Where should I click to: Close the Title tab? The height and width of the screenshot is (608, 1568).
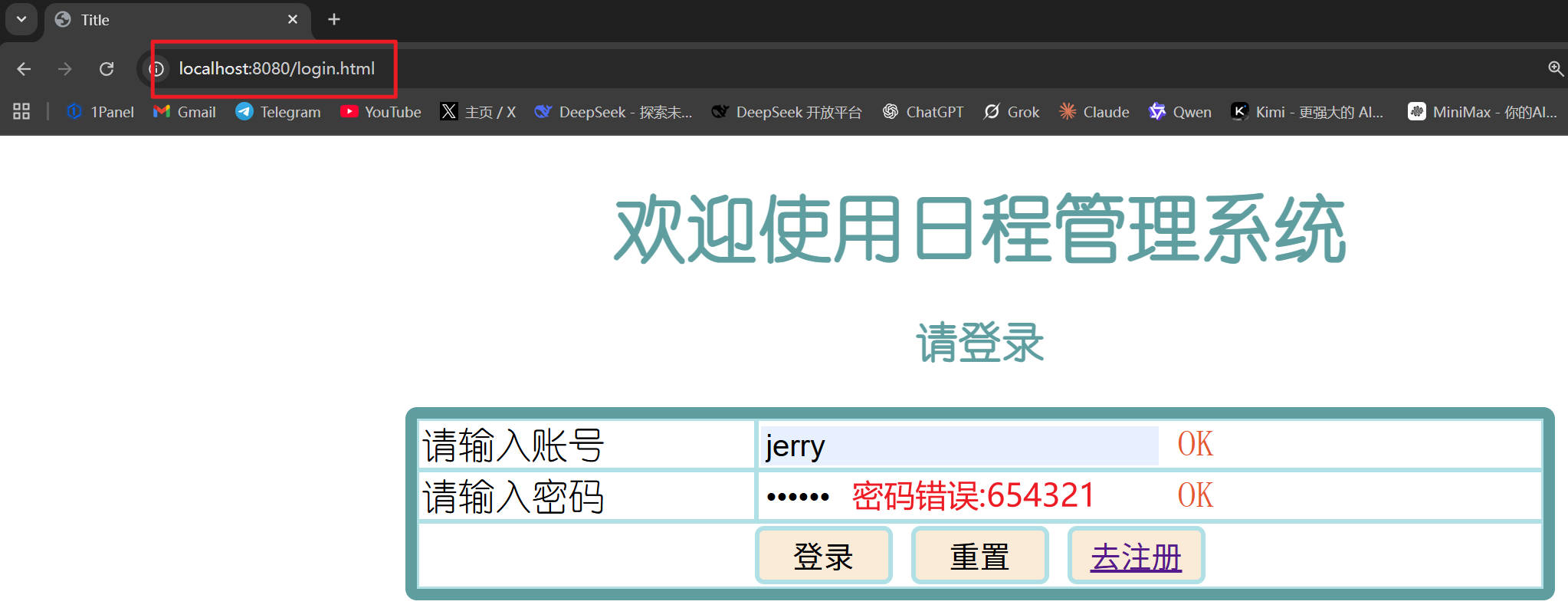tap(293, 19)
